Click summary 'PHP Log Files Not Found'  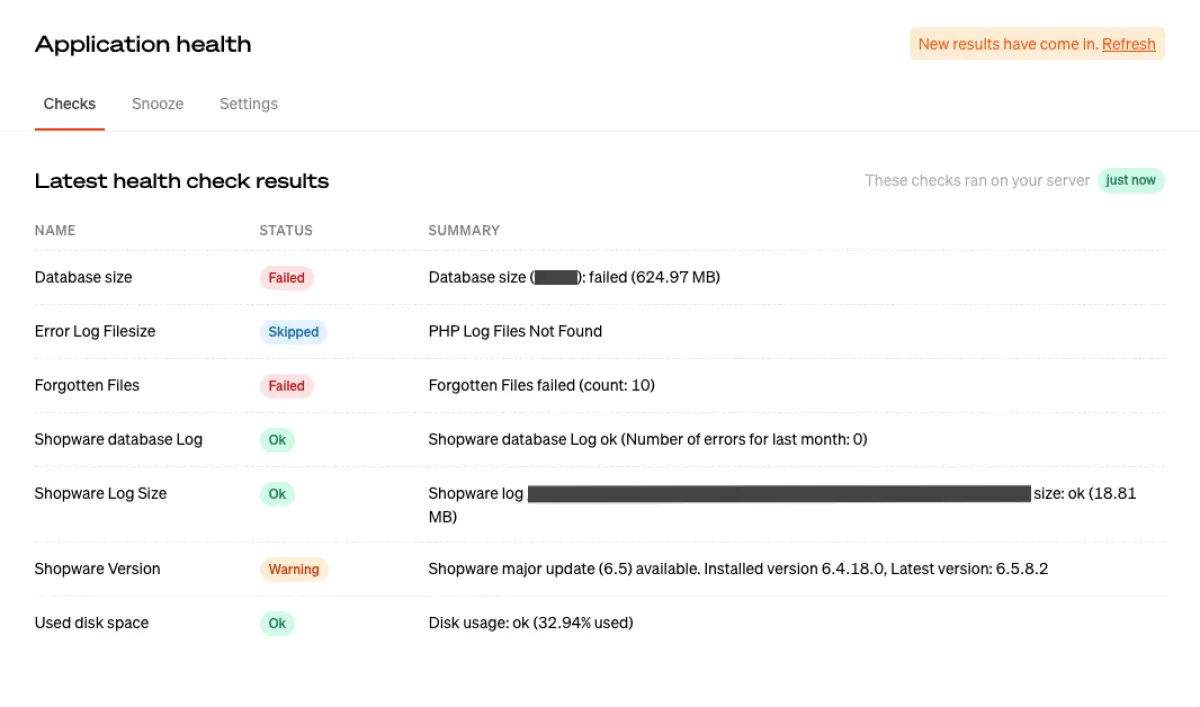[x=515, y=331]
